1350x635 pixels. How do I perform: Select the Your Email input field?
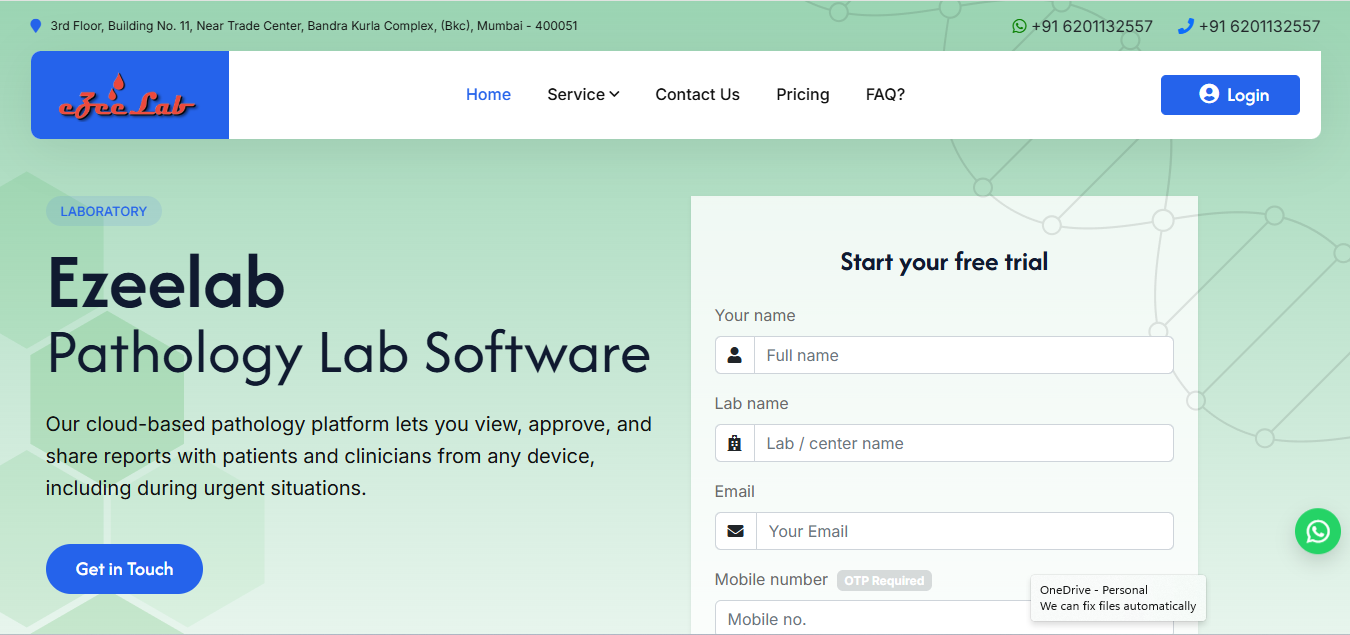(x=963, y=531)
